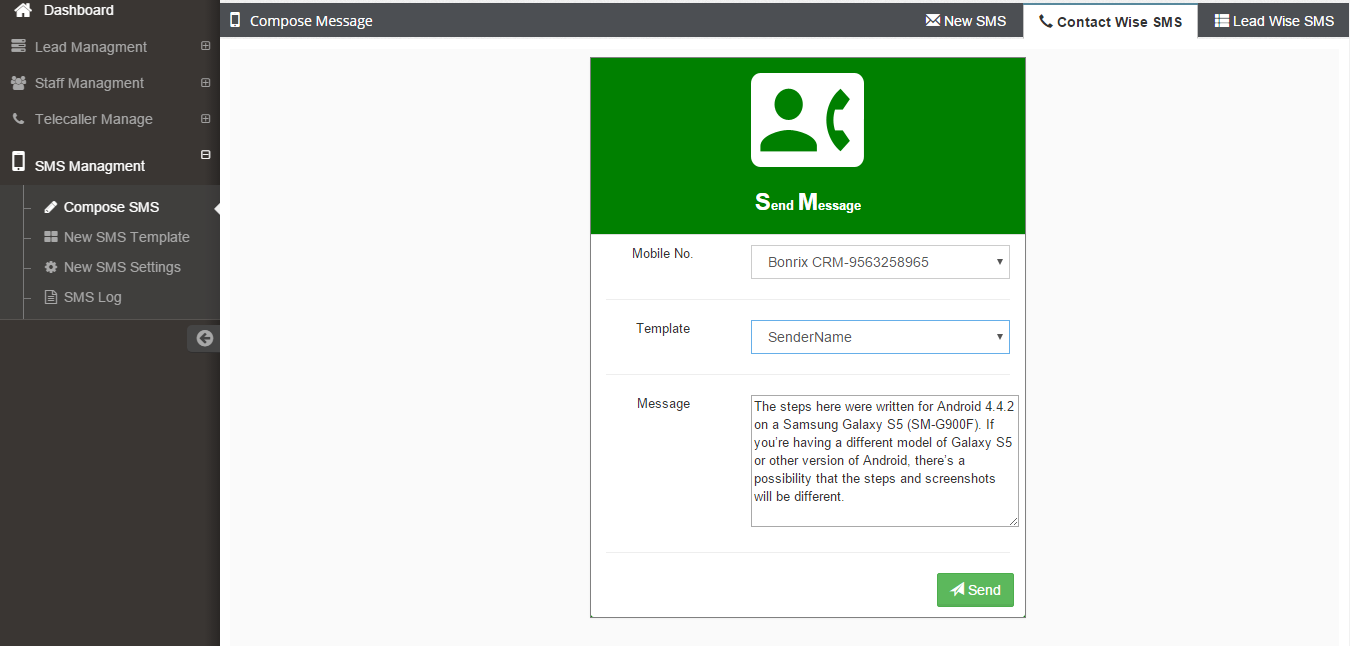This screenshot has width=1350, height=646.
Task: Click the SMS Managment mobile icon
Action: (18, 163)
